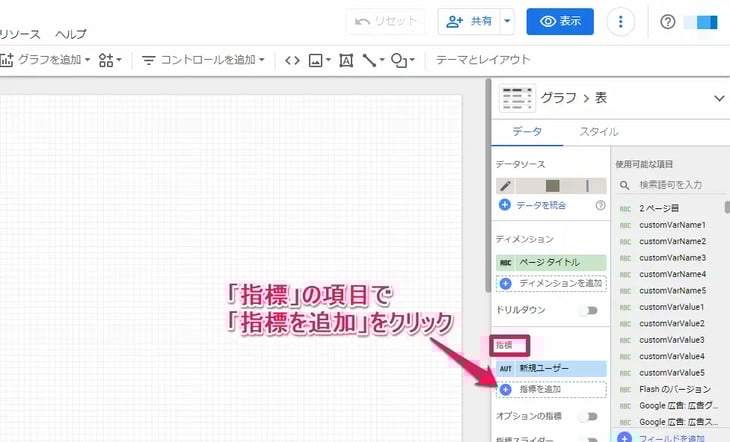Select the text box tool icon
This screenshot has width=730, height=442.
pyautogui.click(x=346, y=60)
